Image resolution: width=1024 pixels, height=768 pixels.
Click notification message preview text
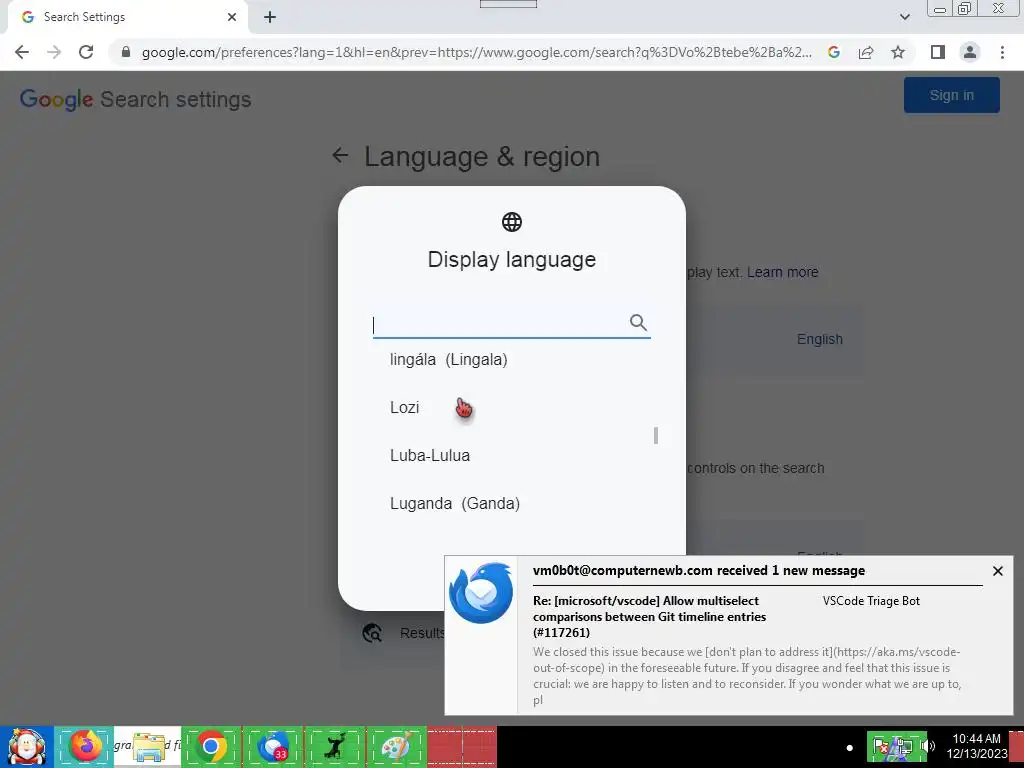(746, 676)
